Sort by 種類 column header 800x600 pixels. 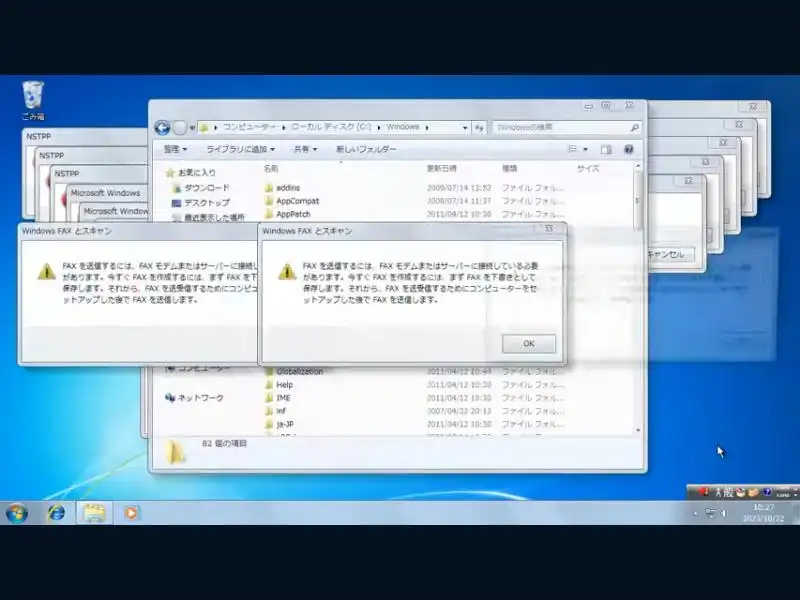coord(510,168)
